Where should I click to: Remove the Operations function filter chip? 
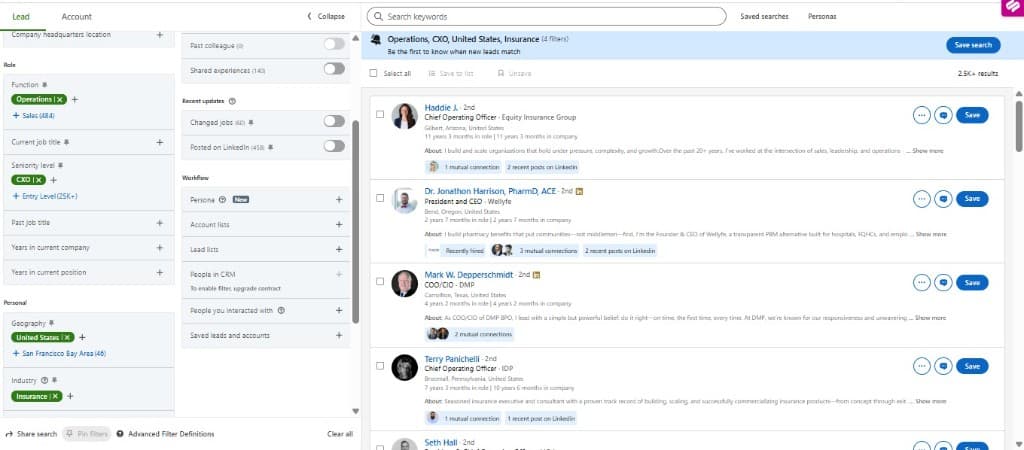(x=61, y=99)
